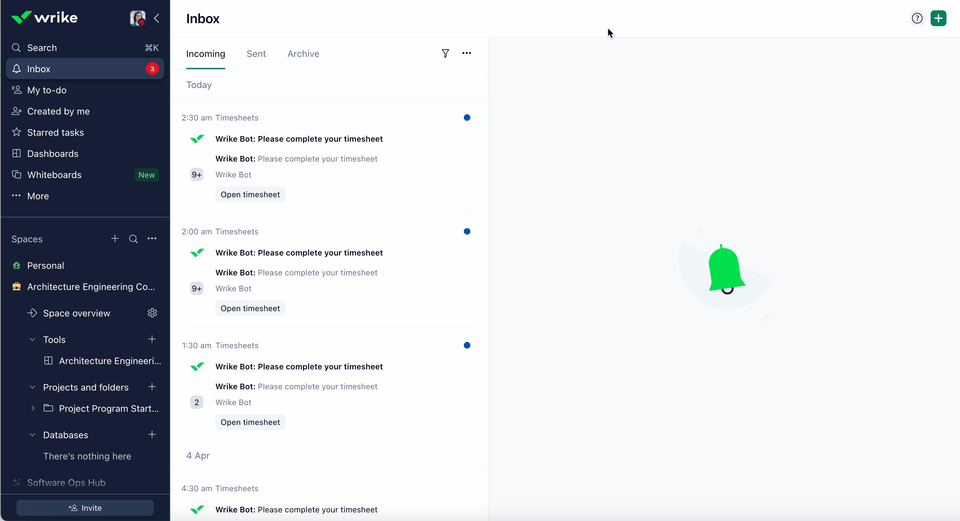Open the 2:30 am timesheet notification title
960x521 pixels.
pos(299,139)
